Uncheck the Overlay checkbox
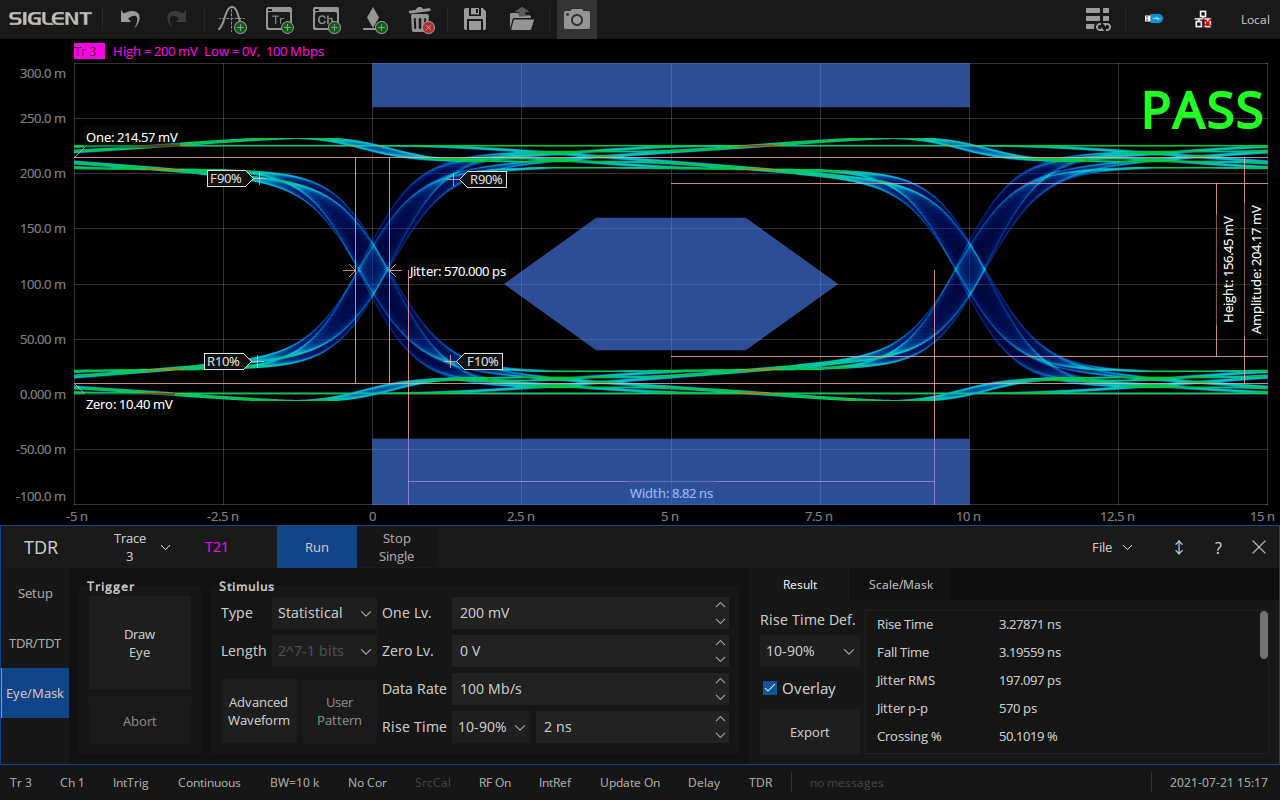The image size is (1280, 800). pos(770,688)
